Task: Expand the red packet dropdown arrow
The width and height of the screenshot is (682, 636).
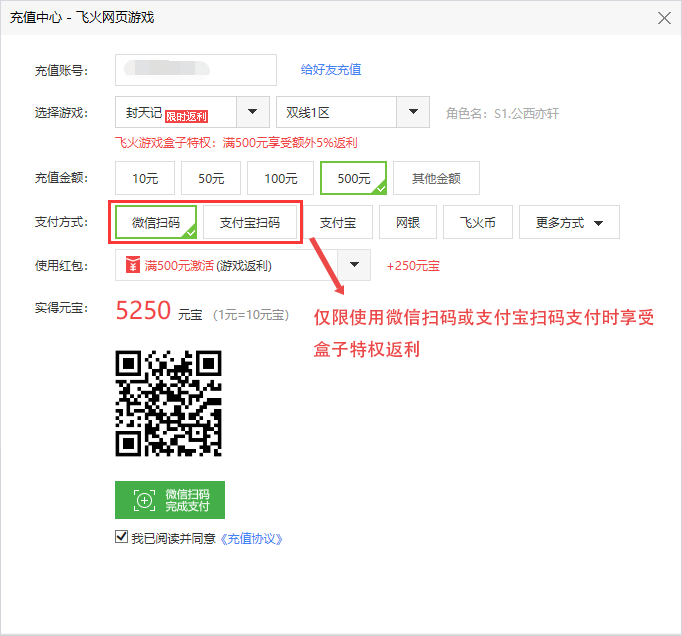Action: coord(354,266)
